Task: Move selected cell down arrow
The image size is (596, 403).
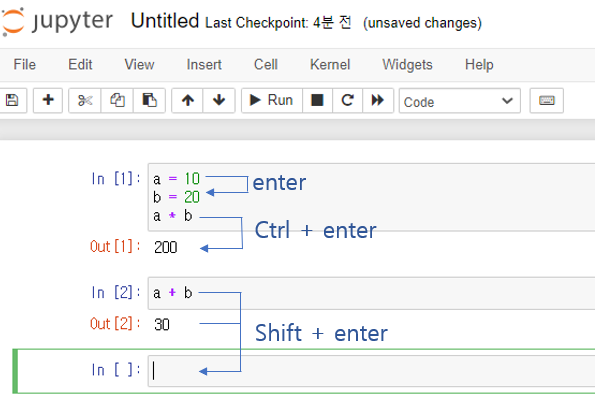Action: click(219, 100)
